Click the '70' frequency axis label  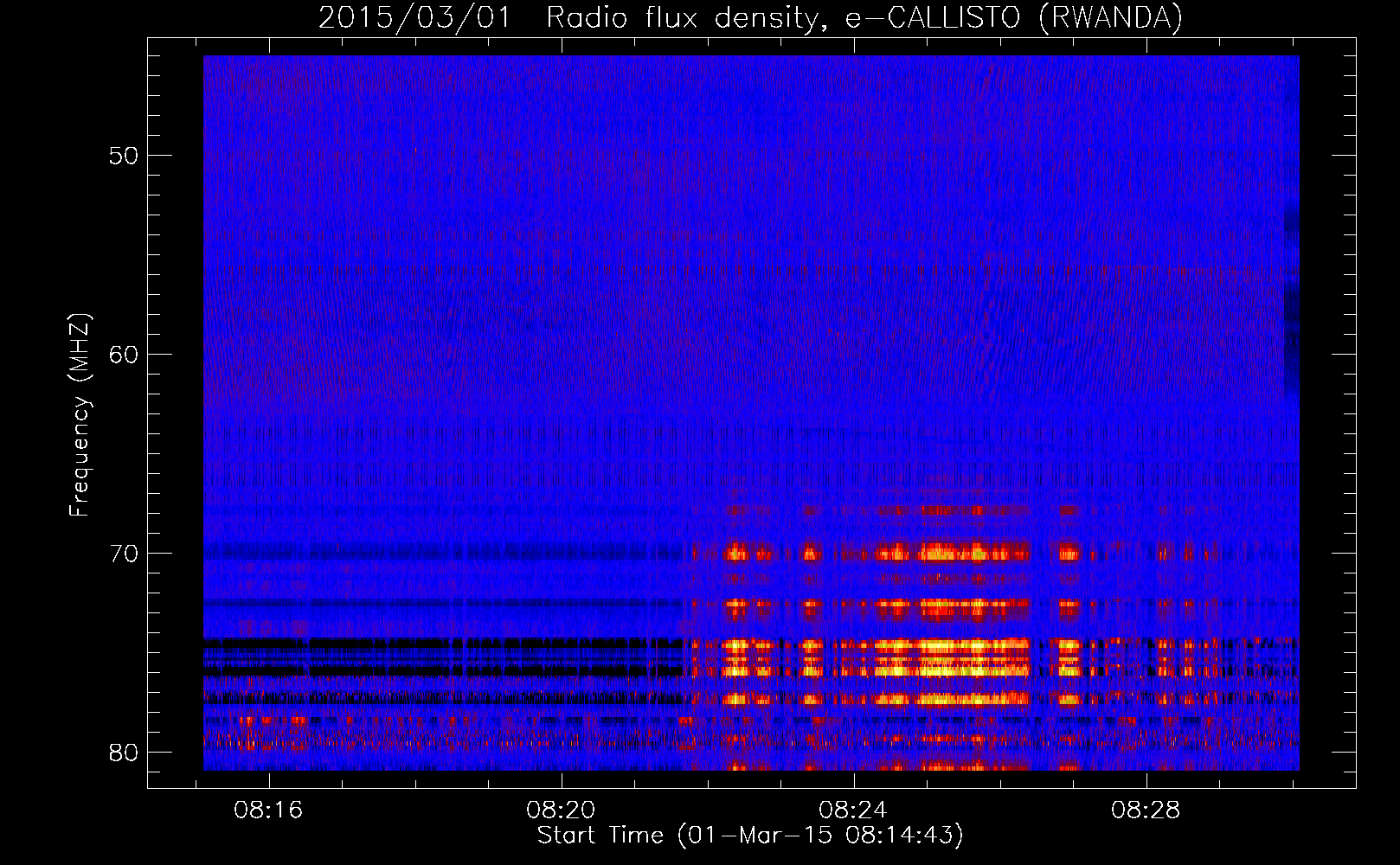pos(124,554)
